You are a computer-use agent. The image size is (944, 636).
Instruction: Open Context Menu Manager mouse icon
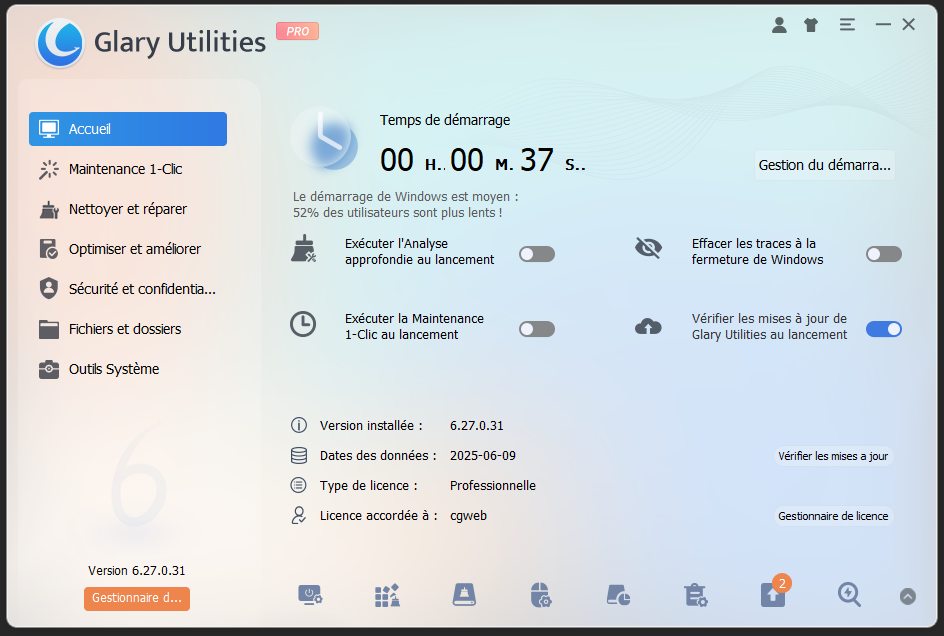tap(541, 595)
